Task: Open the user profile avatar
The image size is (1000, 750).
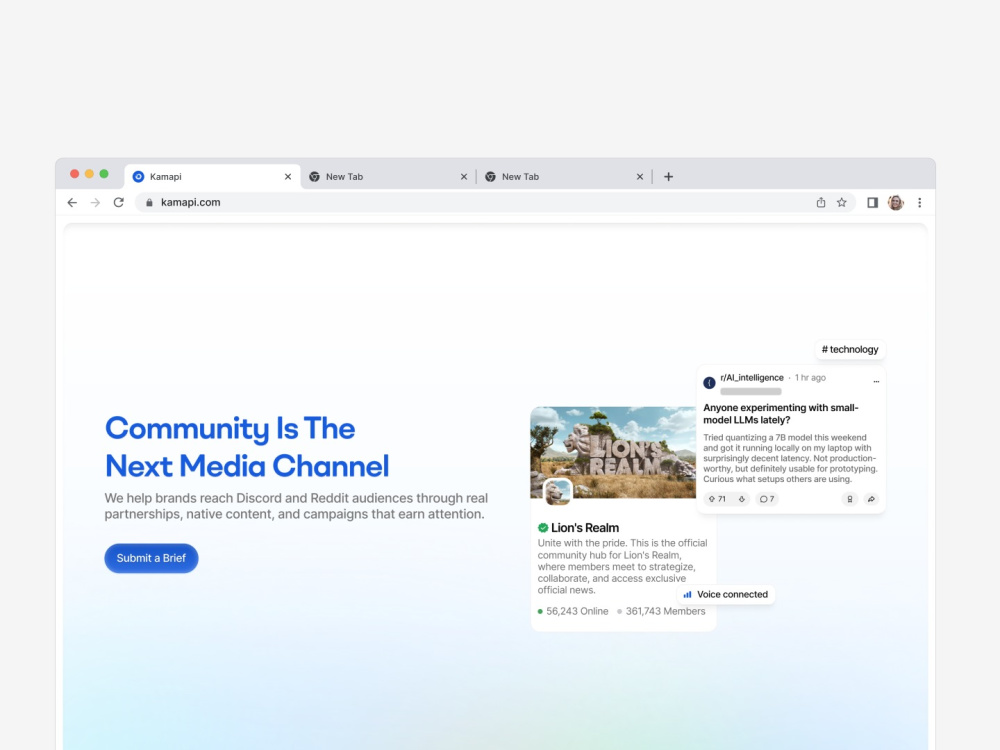Action: 895,202
